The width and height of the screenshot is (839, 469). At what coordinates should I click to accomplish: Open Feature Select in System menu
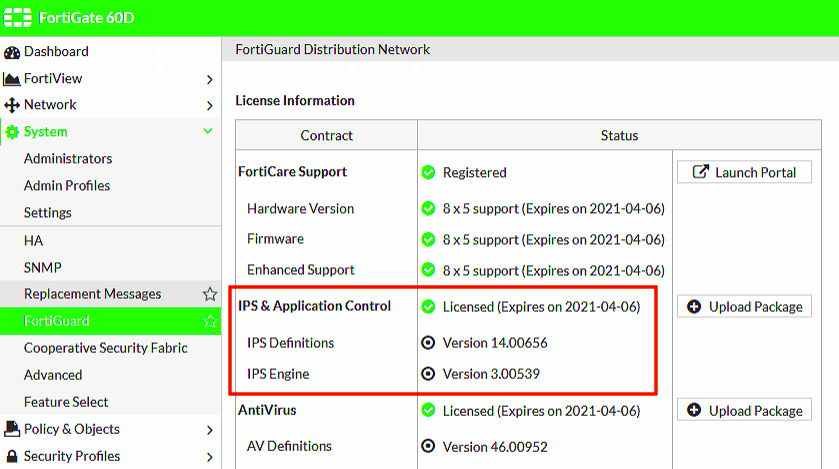[66, 402]
